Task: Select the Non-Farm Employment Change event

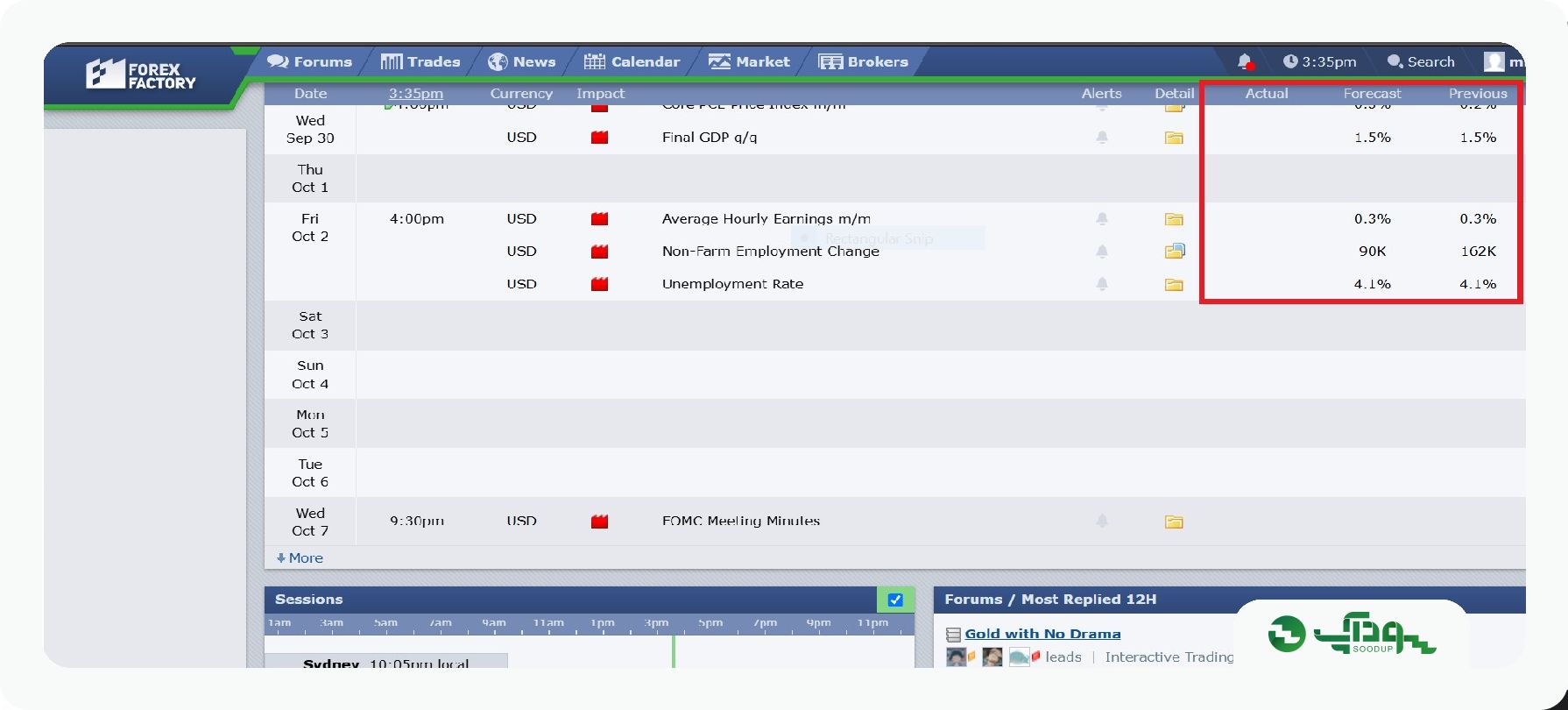Action: [x=771, y=251]
